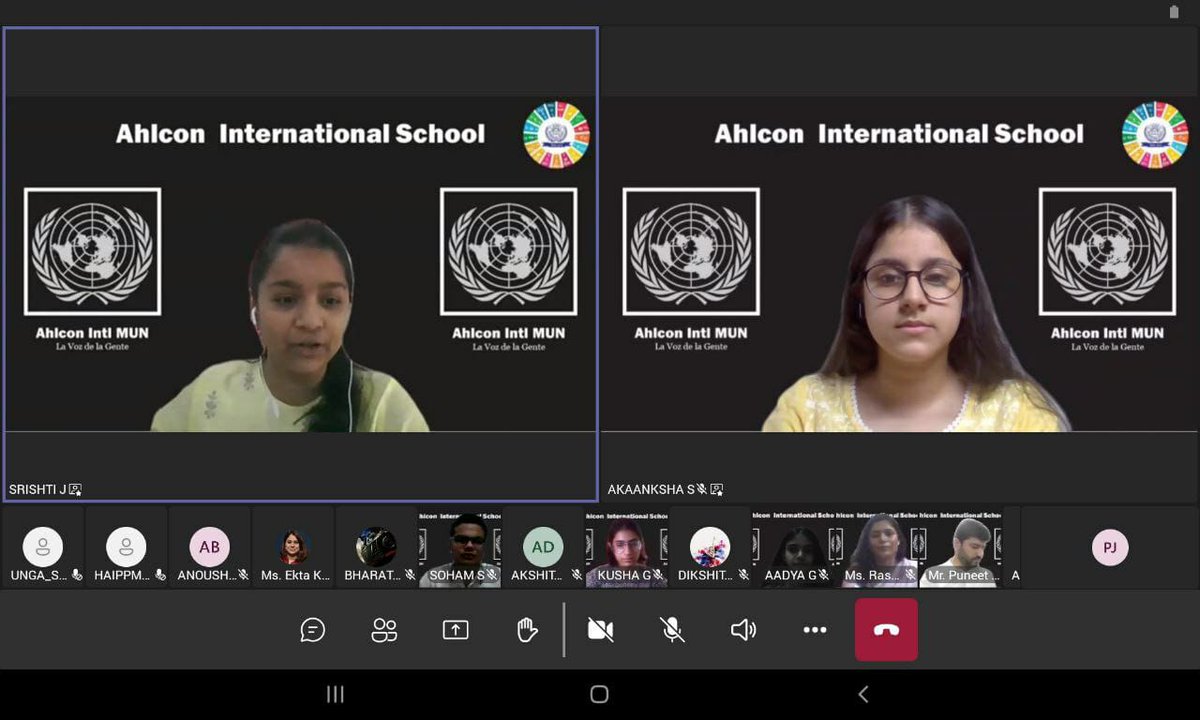
Task: Open the more options menu
Action: (x=815, y=630)
